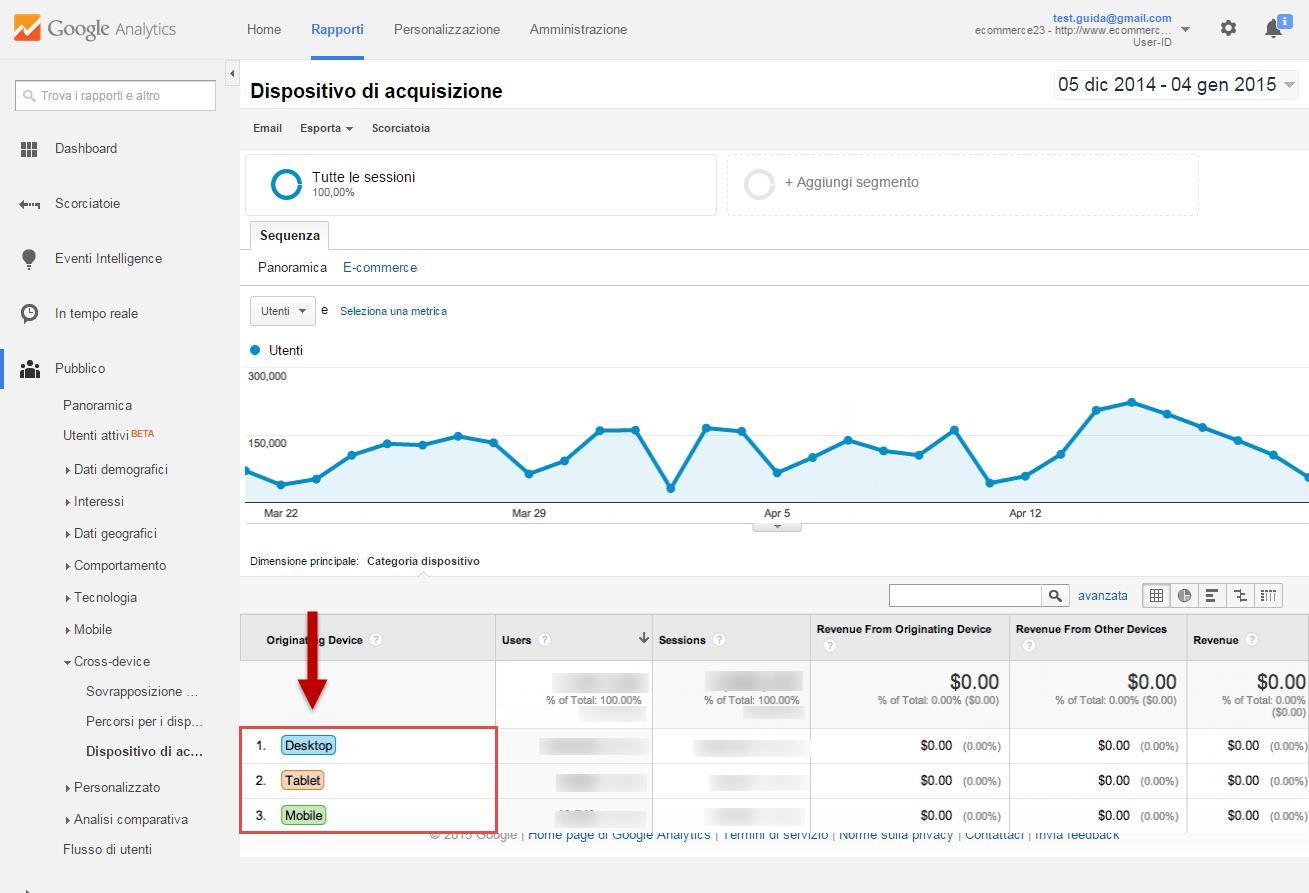
Task: Select Categoria dispositivo primary dimension
Action: [x=423, y=562]
